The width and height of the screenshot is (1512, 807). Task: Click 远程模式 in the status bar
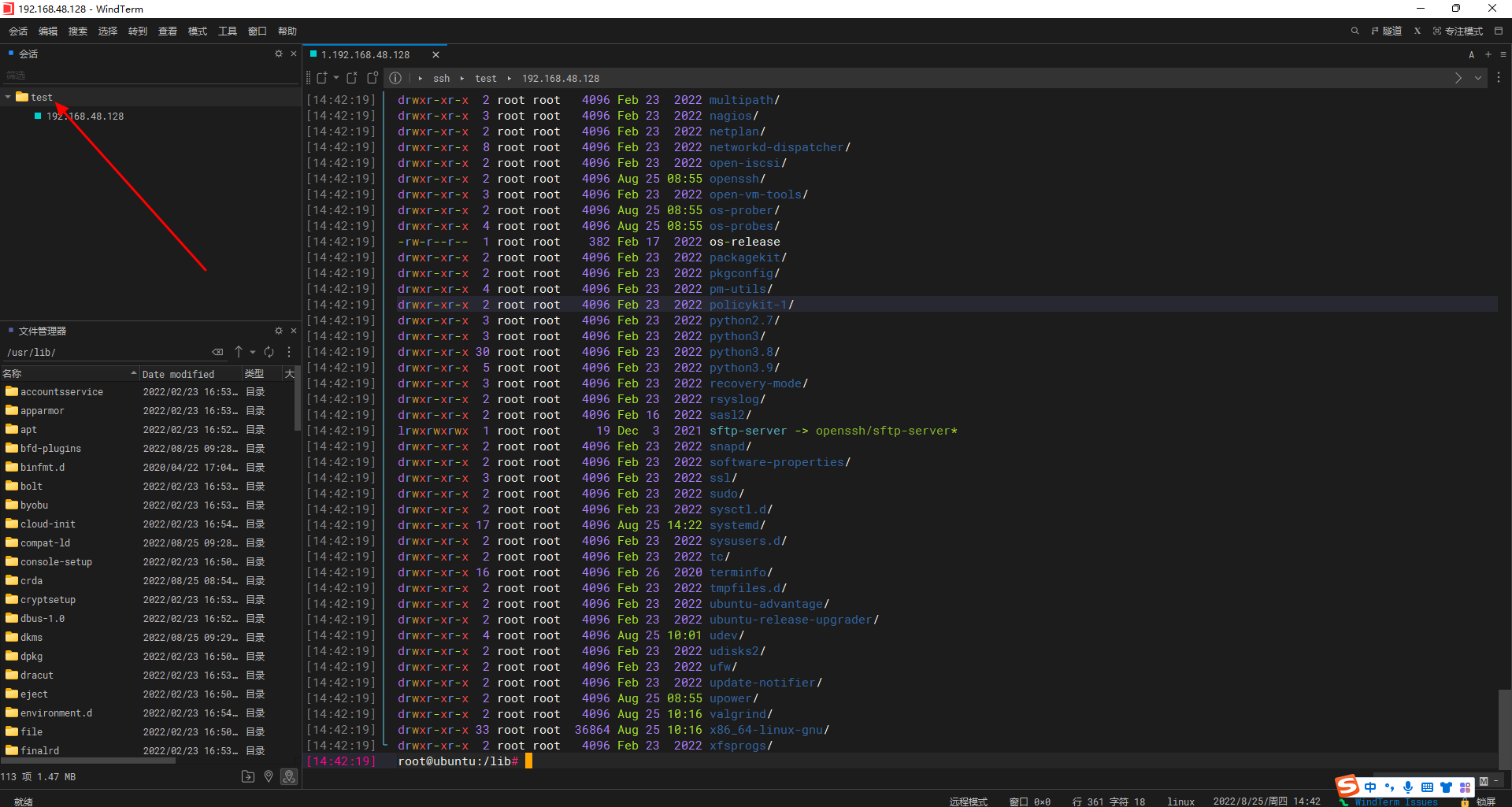968,801
